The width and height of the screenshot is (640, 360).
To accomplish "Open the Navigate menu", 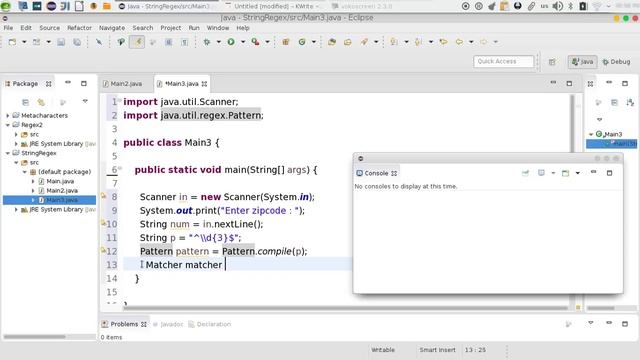I will 112,28.
